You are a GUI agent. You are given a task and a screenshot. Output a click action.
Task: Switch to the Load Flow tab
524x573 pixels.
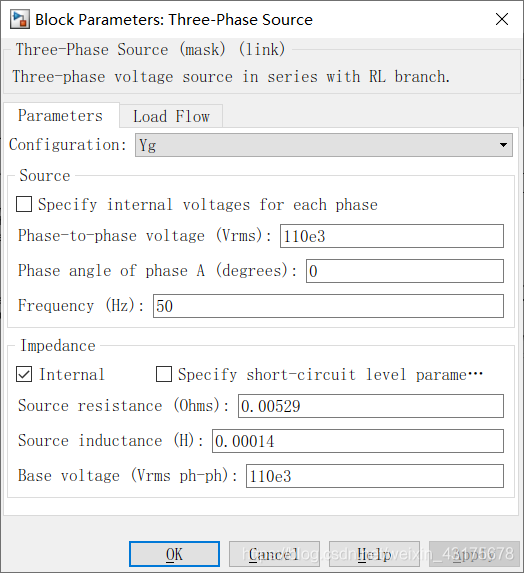(x=171, y=116)
